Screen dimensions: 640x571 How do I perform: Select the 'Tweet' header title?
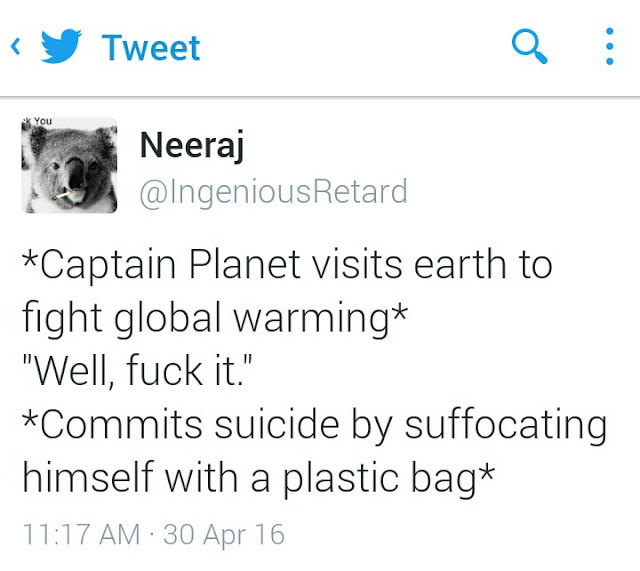click(151, 48)
